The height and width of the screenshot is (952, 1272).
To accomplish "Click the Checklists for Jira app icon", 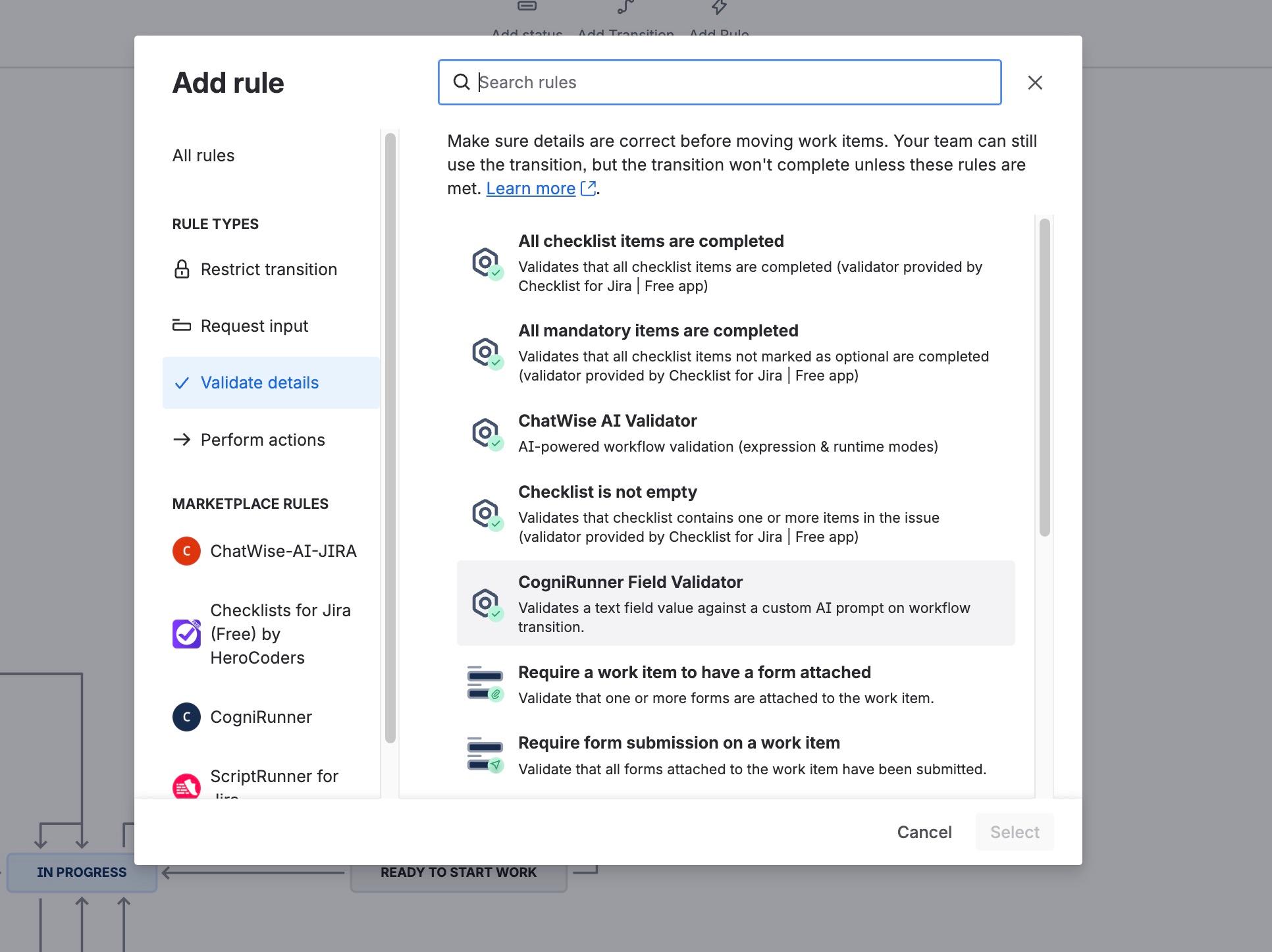I will point(186,633).
